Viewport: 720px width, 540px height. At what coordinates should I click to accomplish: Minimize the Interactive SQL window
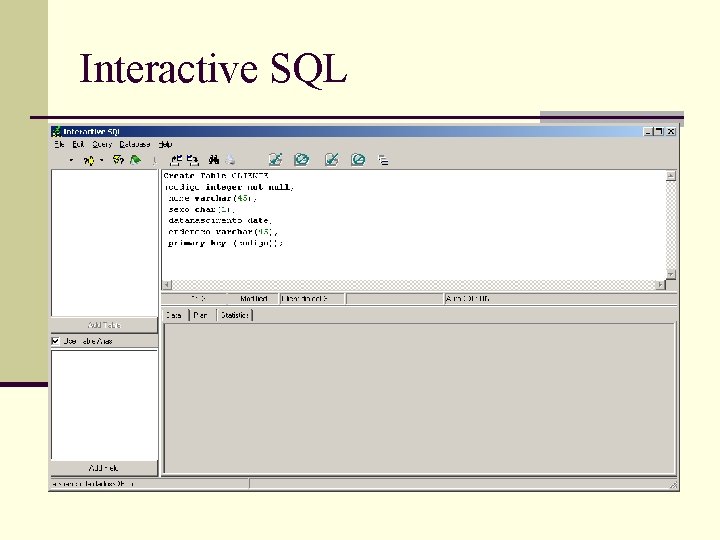point(648,132)
